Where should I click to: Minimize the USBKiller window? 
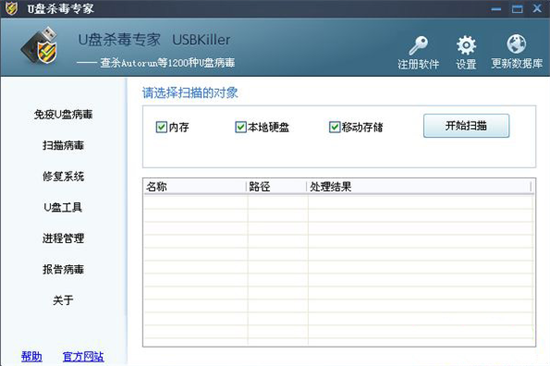[x=496, y=9]
